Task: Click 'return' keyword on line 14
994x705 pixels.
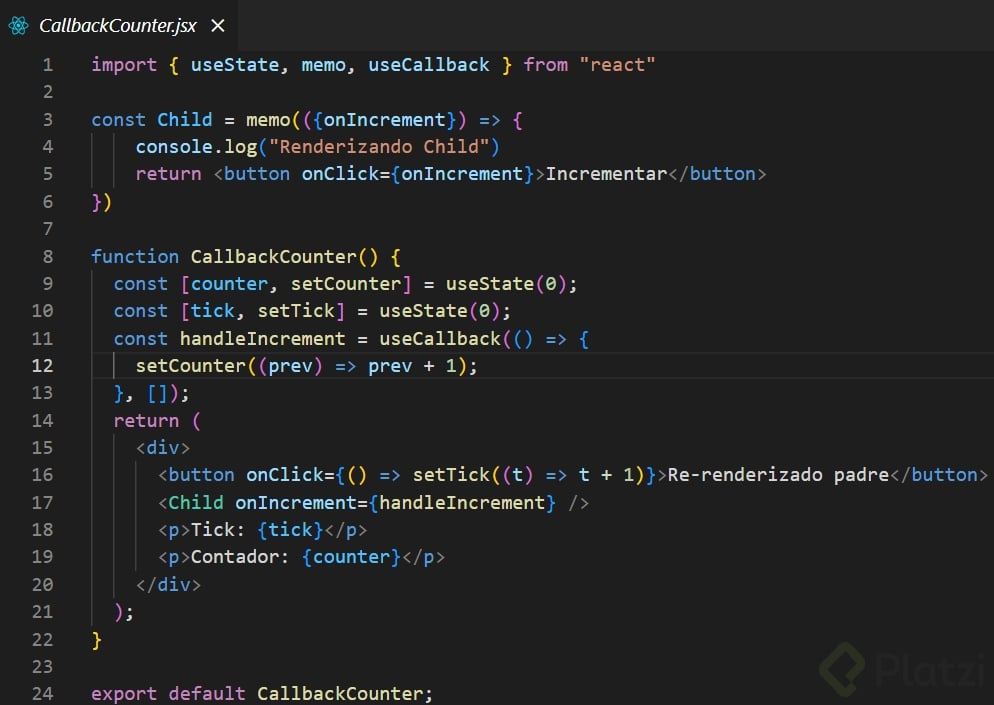Action: [146, 420]
